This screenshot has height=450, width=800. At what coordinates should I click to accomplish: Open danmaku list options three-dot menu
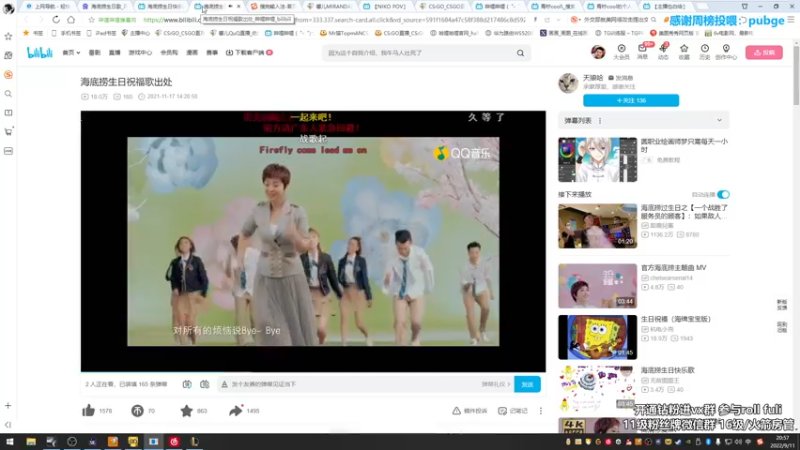tap(600, 121)
